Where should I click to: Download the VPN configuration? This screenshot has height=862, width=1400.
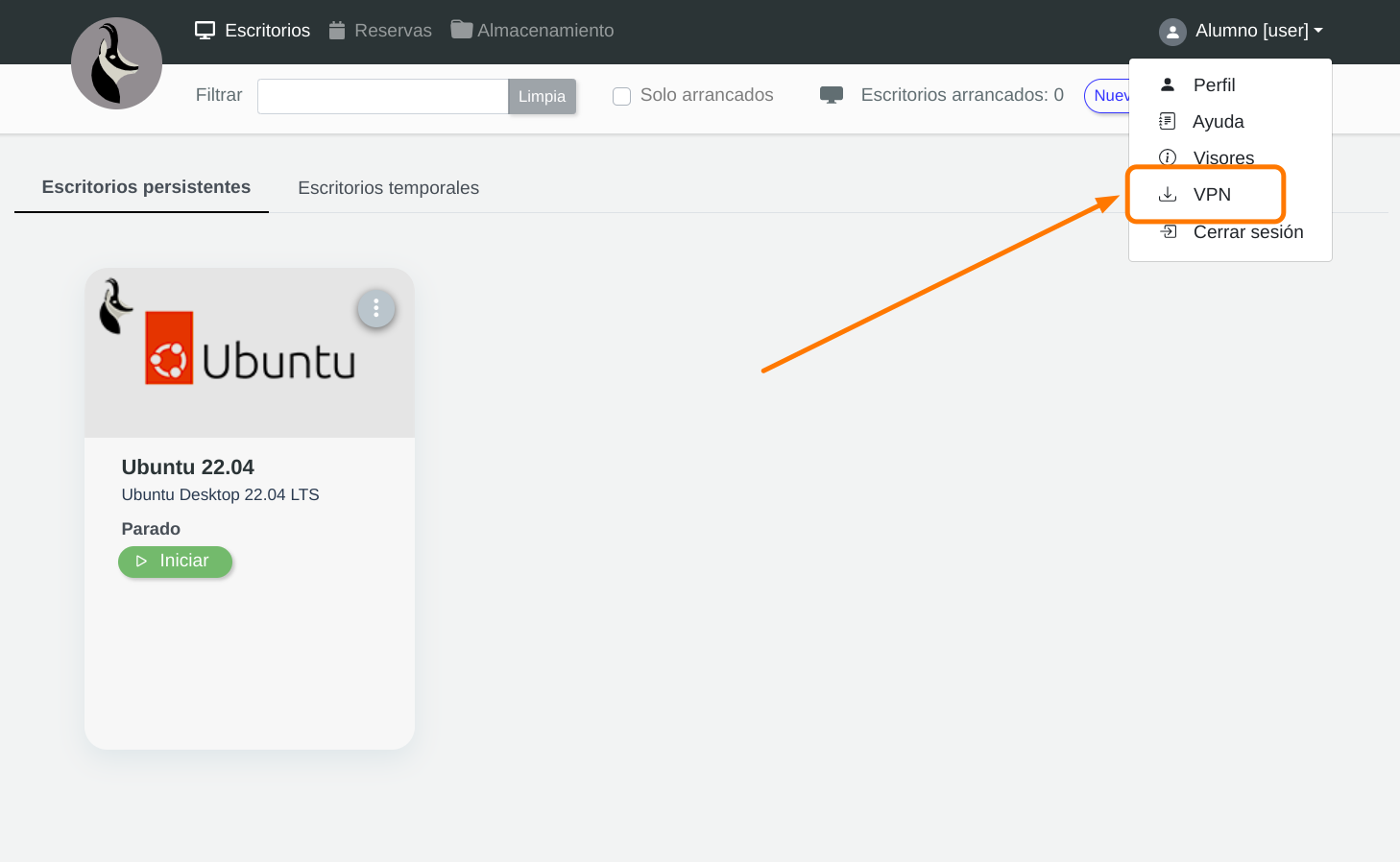click(1211, 195)
